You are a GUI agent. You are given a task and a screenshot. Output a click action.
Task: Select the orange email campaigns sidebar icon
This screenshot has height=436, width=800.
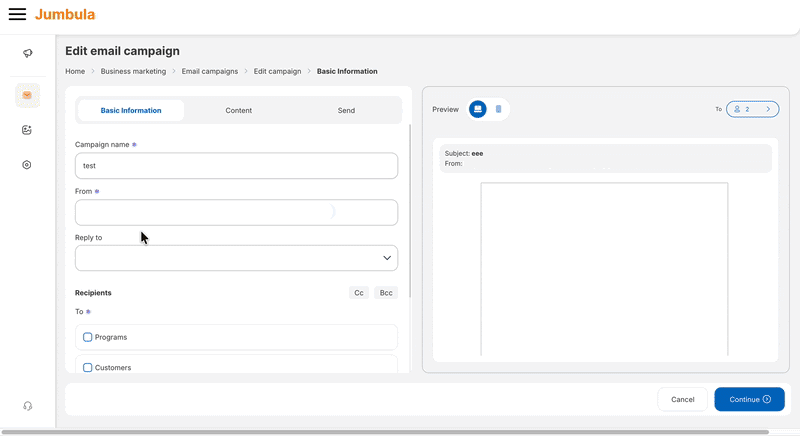coord(28,96)
